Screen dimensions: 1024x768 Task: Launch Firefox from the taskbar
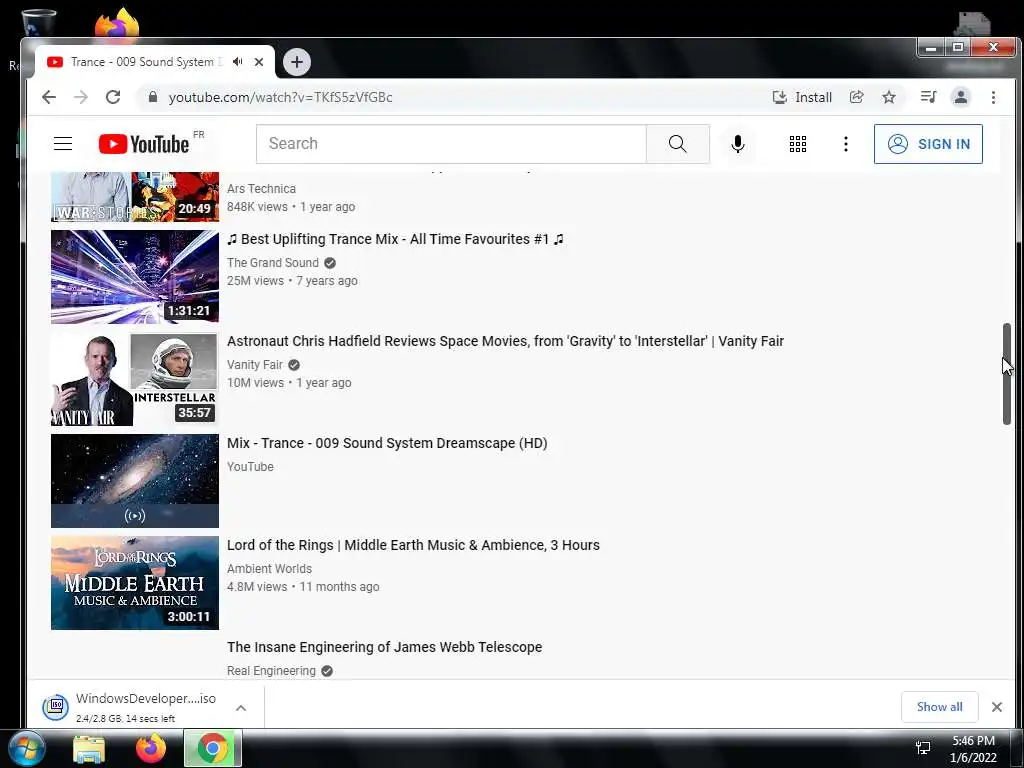(x=151, y=748)
